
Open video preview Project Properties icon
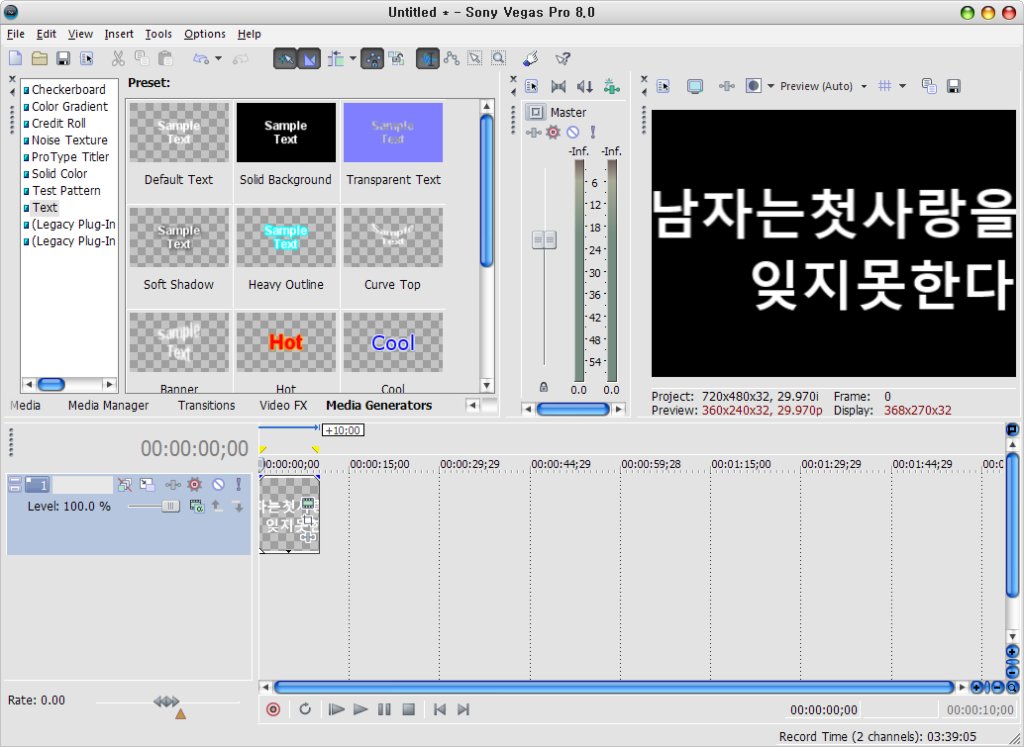tap(663, 86)
